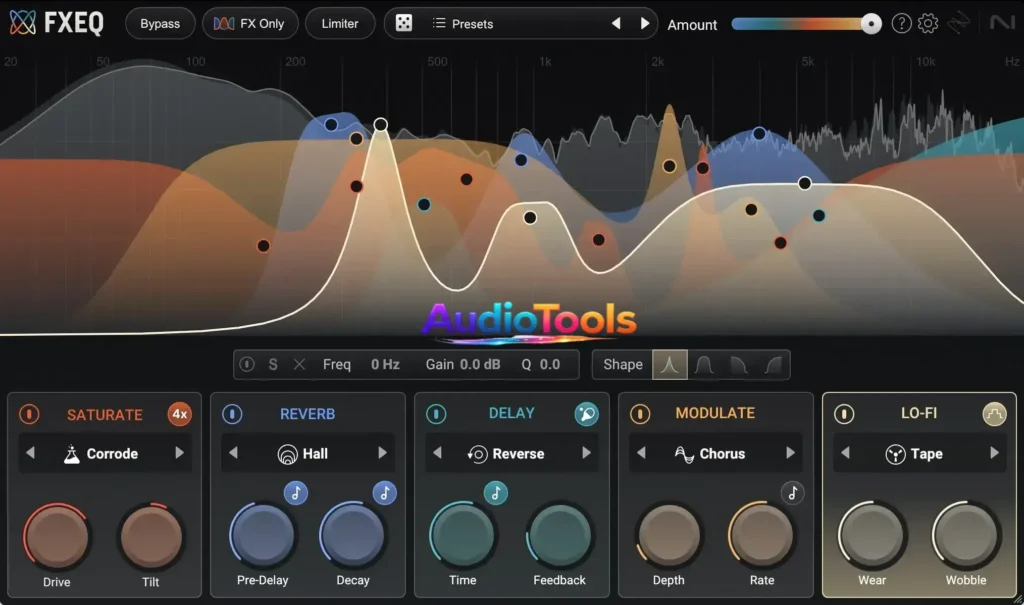Screen dimensions: 1024x605
Task: Click the tempo-sync note icon above Time
Action: 496,492
